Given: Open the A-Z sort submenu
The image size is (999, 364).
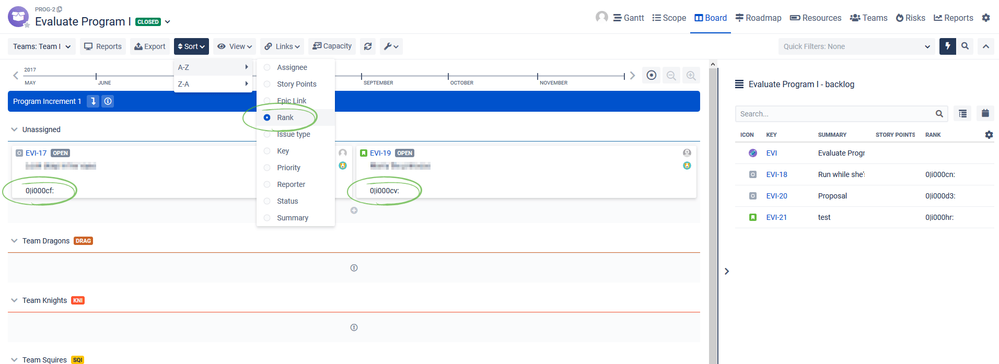Looking at the screenshot, I should (213, 67).
